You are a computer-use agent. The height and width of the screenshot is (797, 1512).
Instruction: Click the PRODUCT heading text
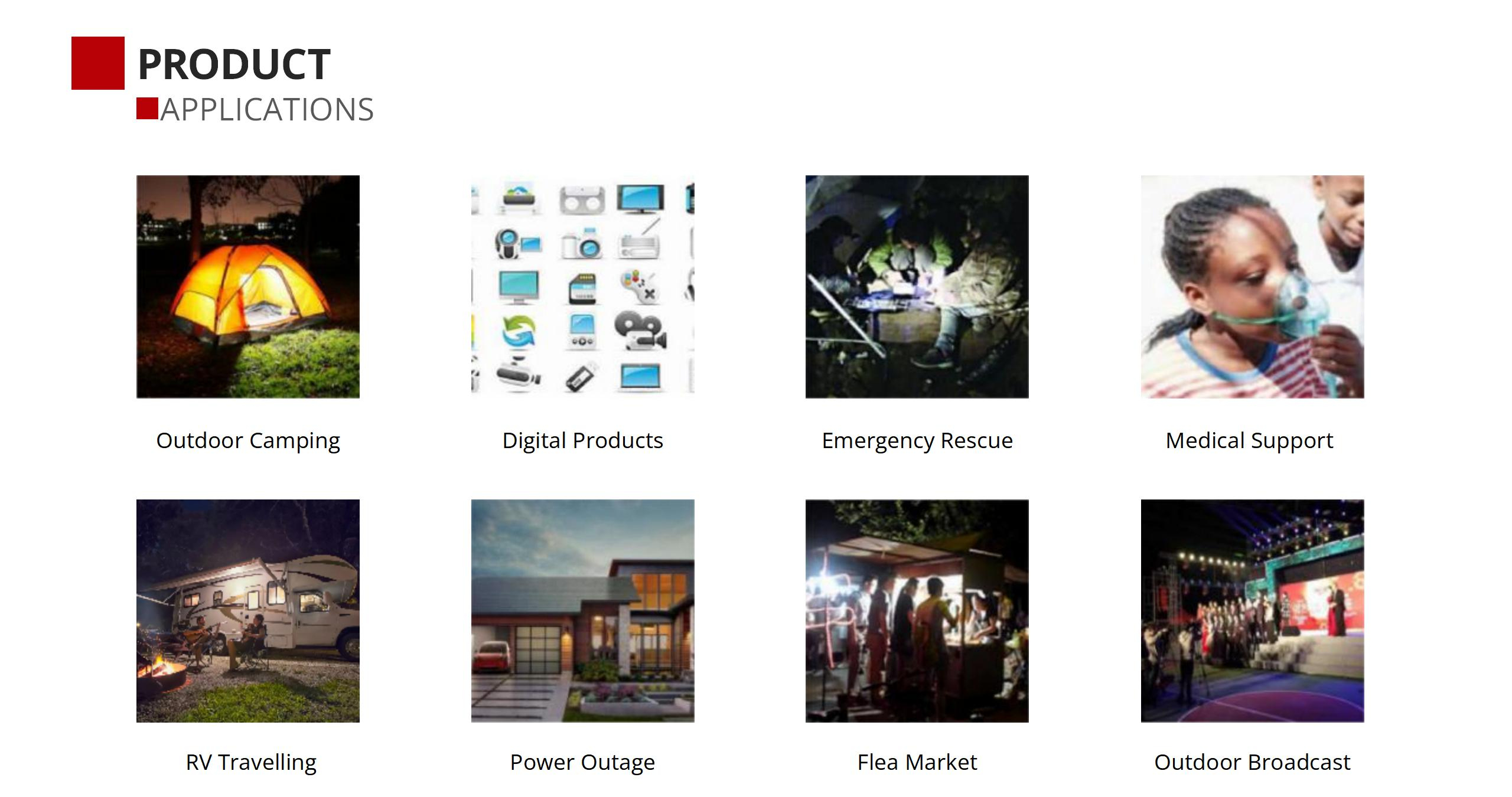click(x=234, y=64)
